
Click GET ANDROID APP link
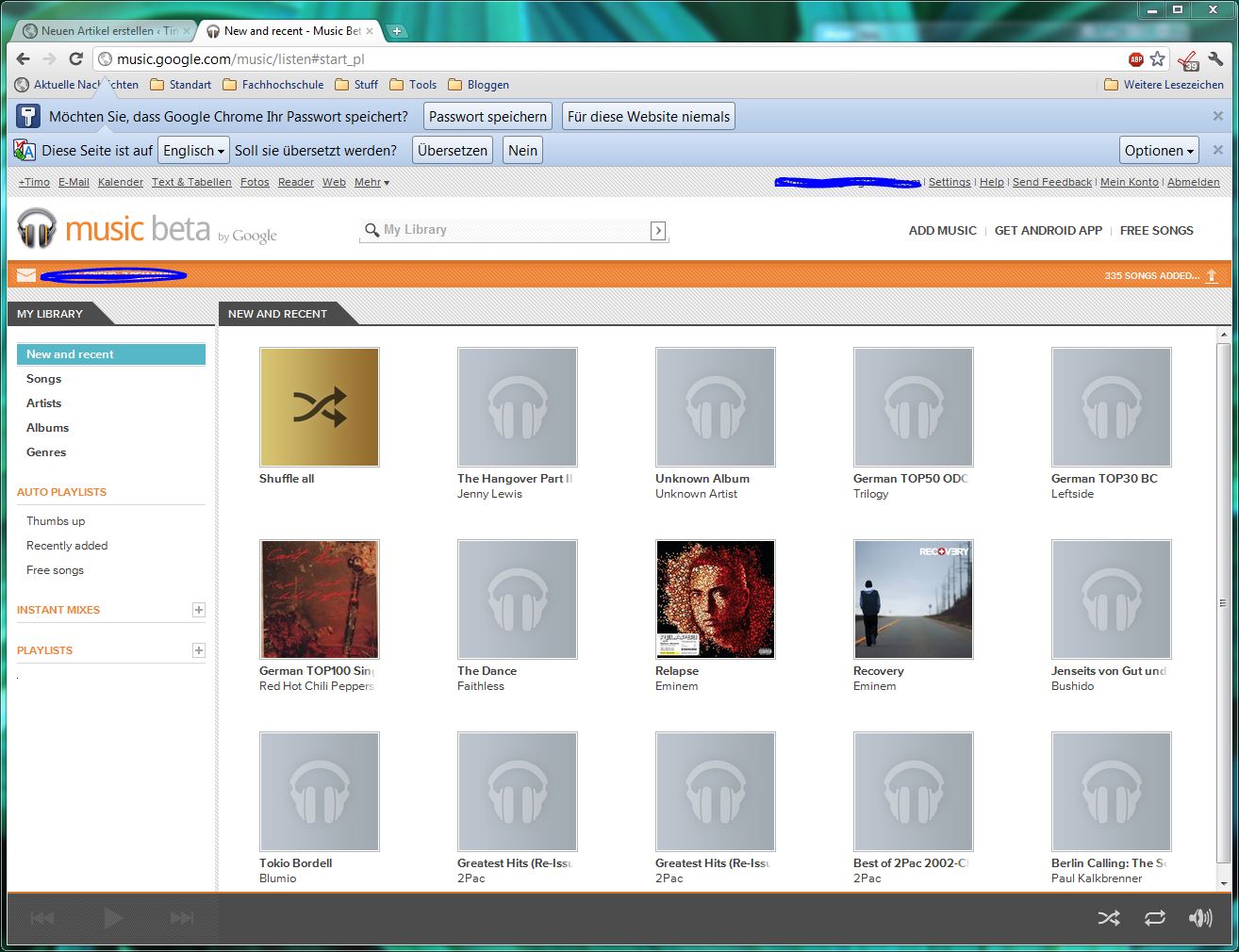(x=1049, y=230)
